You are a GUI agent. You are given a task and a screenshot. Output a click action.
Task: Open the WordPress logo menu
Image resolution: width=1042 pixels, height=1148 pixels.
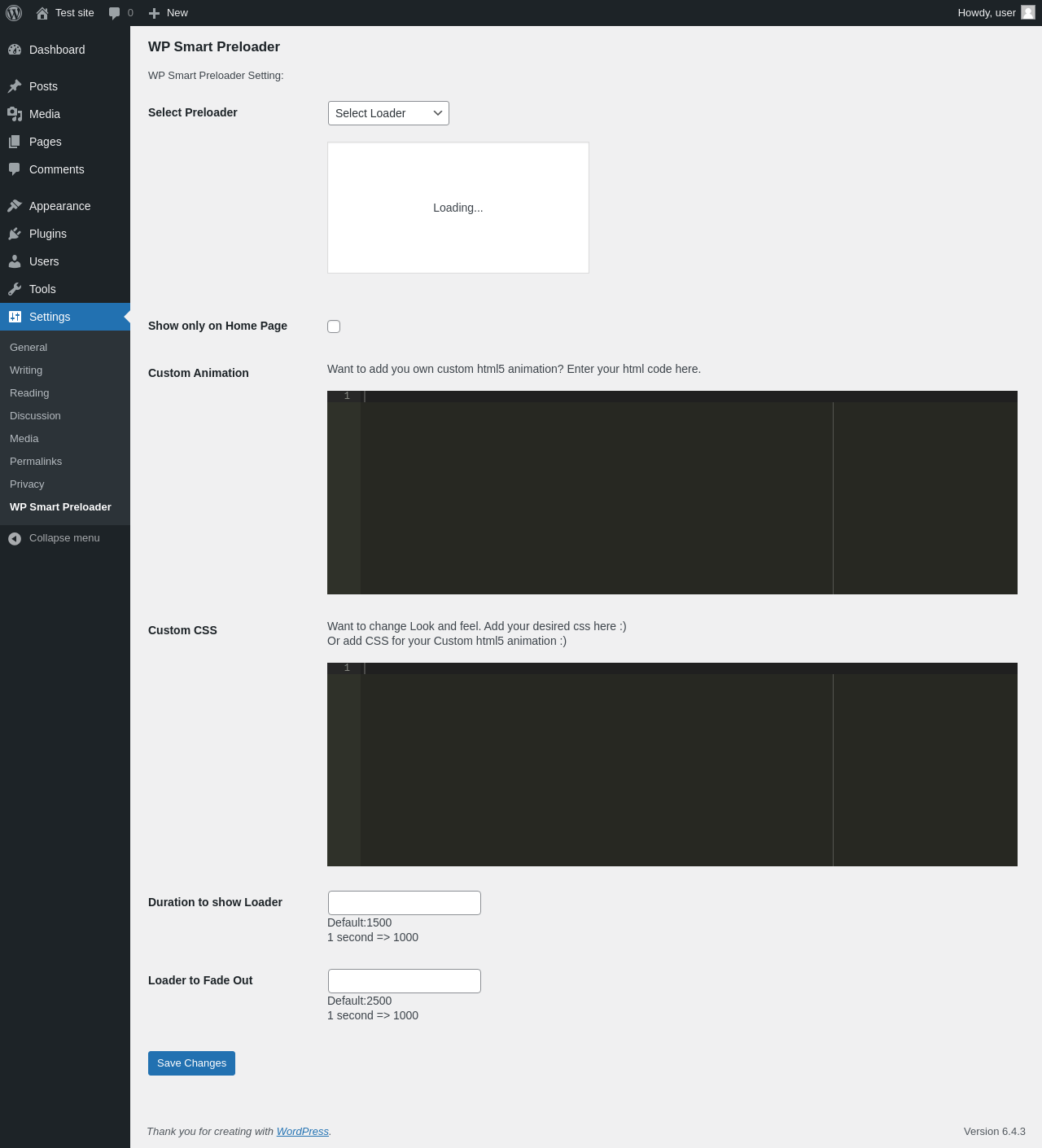(14, 13)
